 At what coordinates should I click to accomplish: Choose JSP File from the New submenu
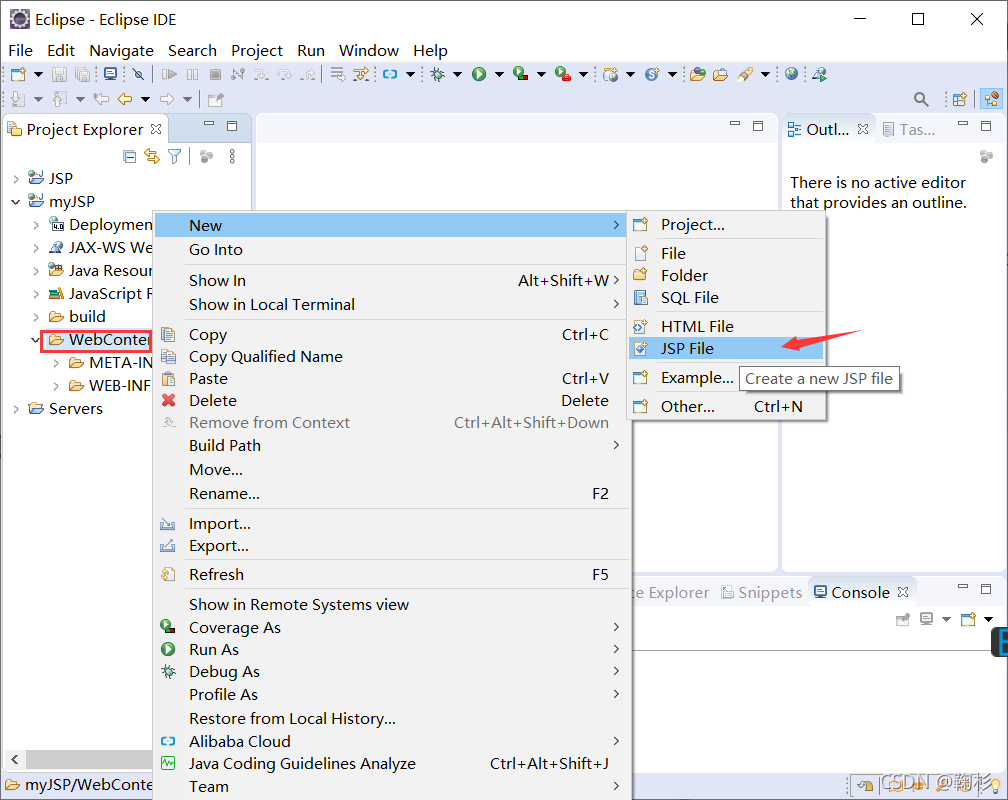click(x=726, y=349)
